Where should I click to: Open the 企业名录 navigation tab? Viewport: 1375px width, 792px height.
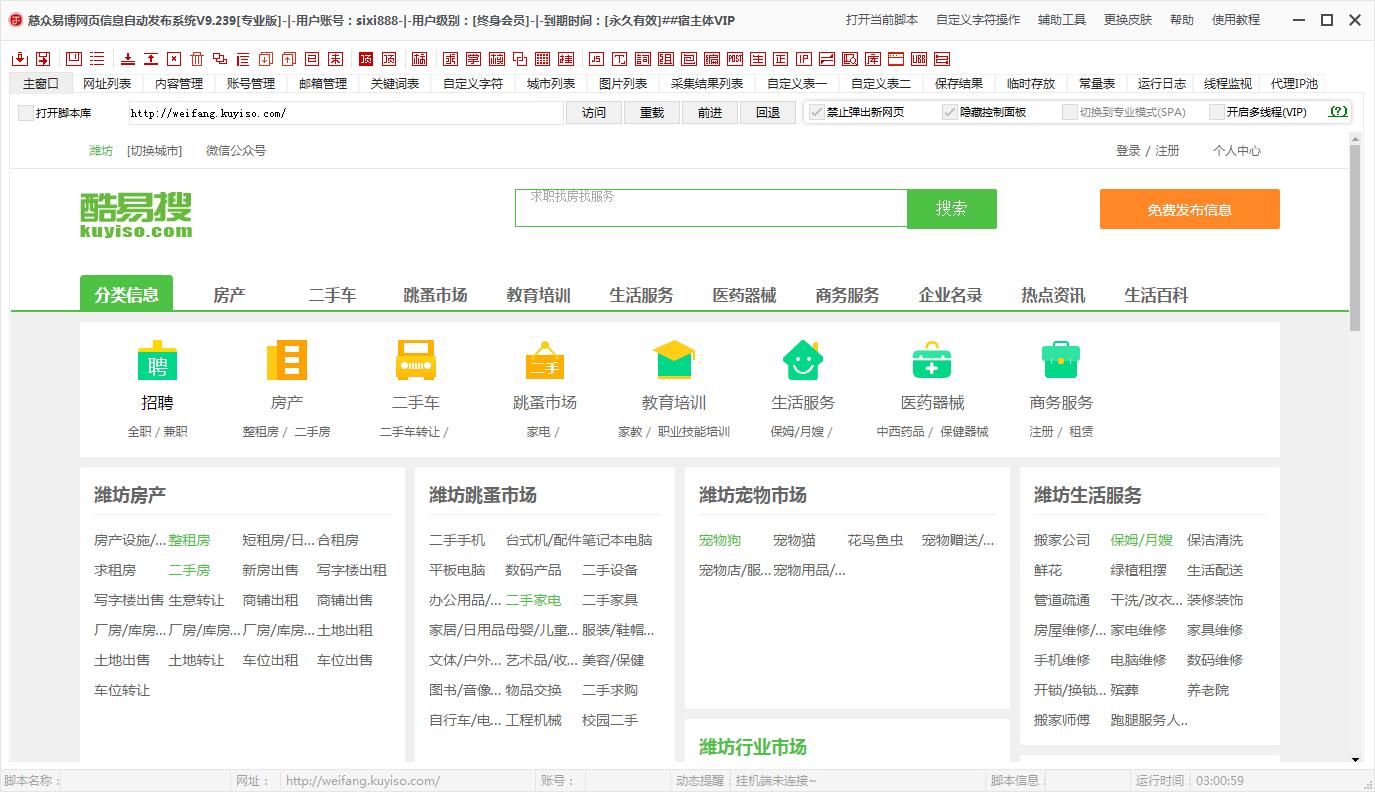951,295
